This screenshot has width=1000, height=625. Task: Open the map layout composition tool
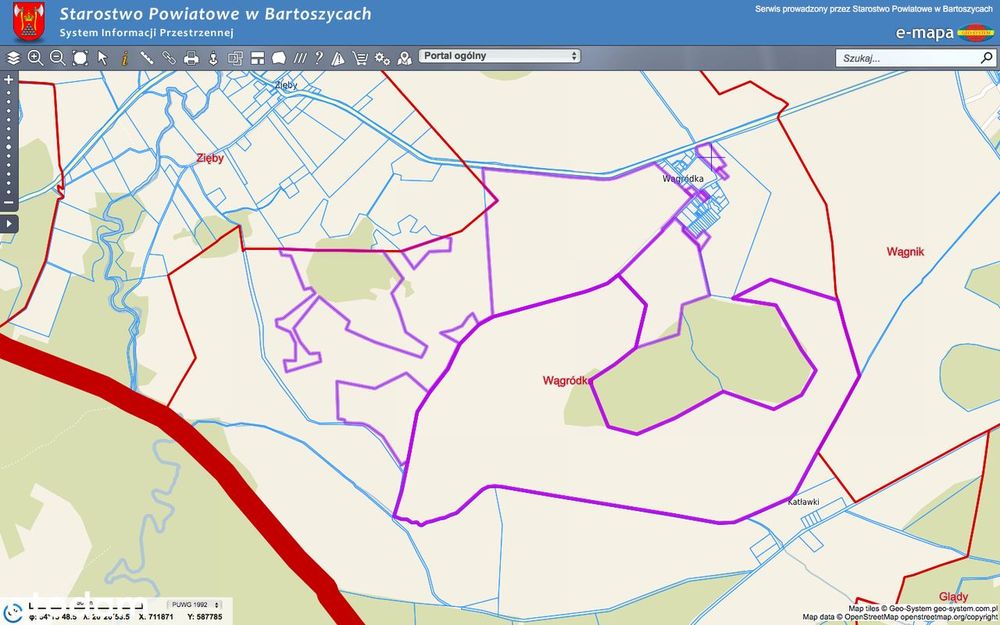[257, 59]
